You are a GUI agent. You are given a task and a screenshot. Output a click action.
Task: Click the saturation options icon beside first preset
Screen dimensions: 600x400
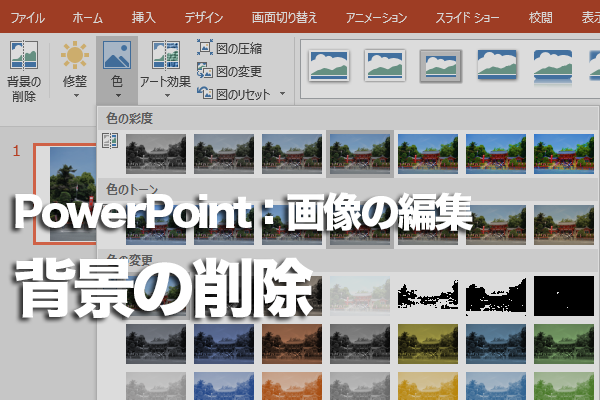tap(110, 141)
